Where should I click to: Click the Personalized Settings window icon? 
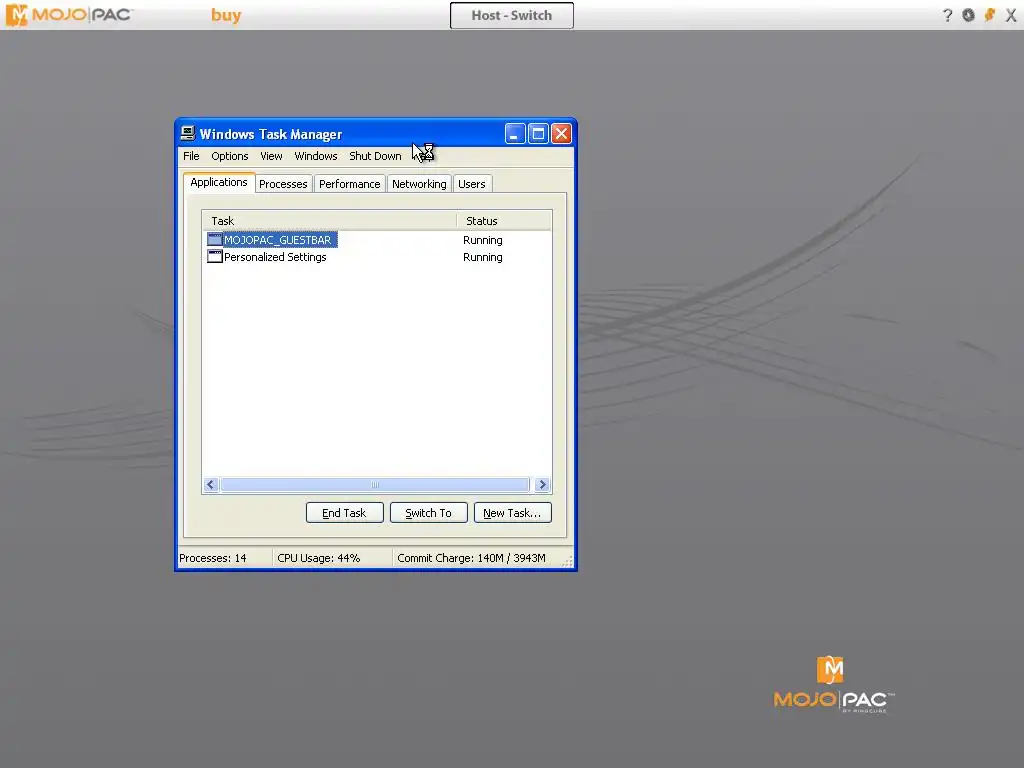215,257
